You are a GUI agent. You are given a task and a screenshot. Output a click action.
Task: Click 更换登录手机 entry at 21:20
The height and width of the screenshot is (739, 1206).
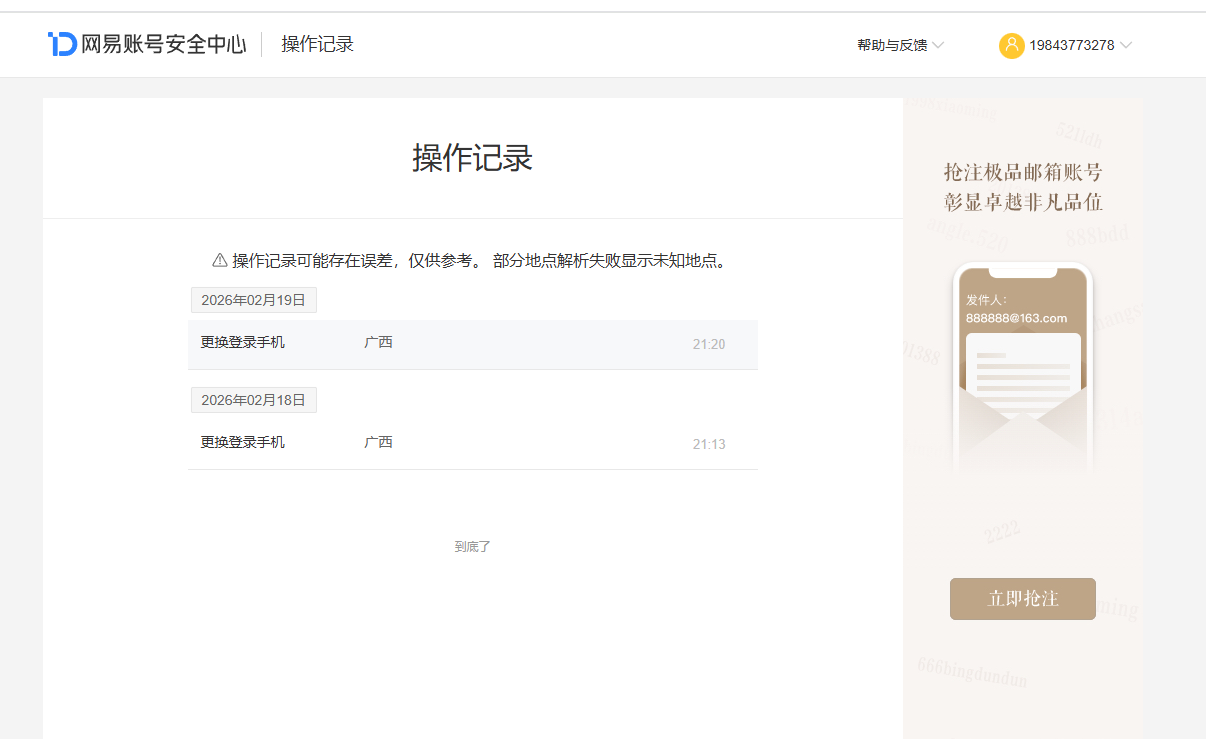click(x=243, y=343)
